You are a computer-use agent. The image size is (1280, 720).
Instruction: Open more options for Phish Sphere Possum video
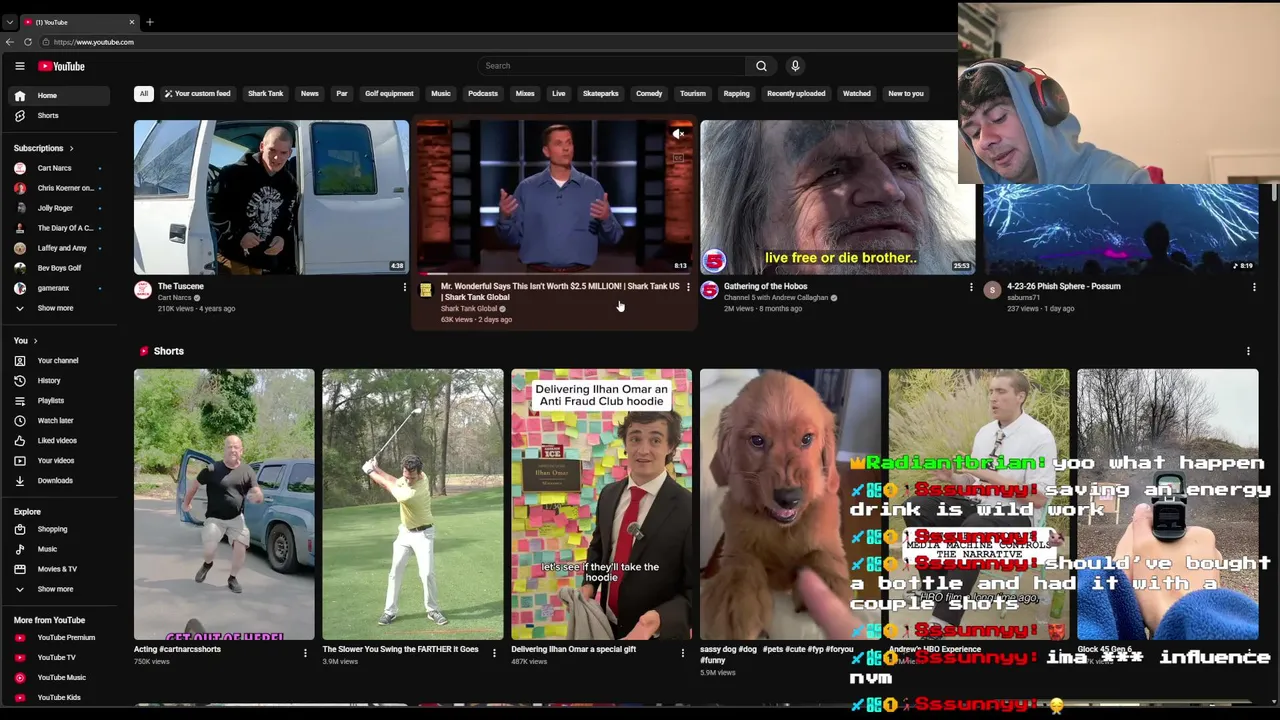coord(1253,288)
